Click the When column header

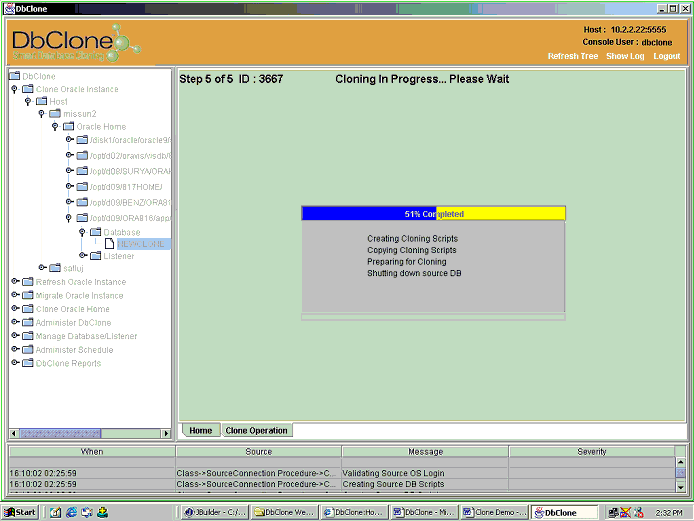[92, 452]
